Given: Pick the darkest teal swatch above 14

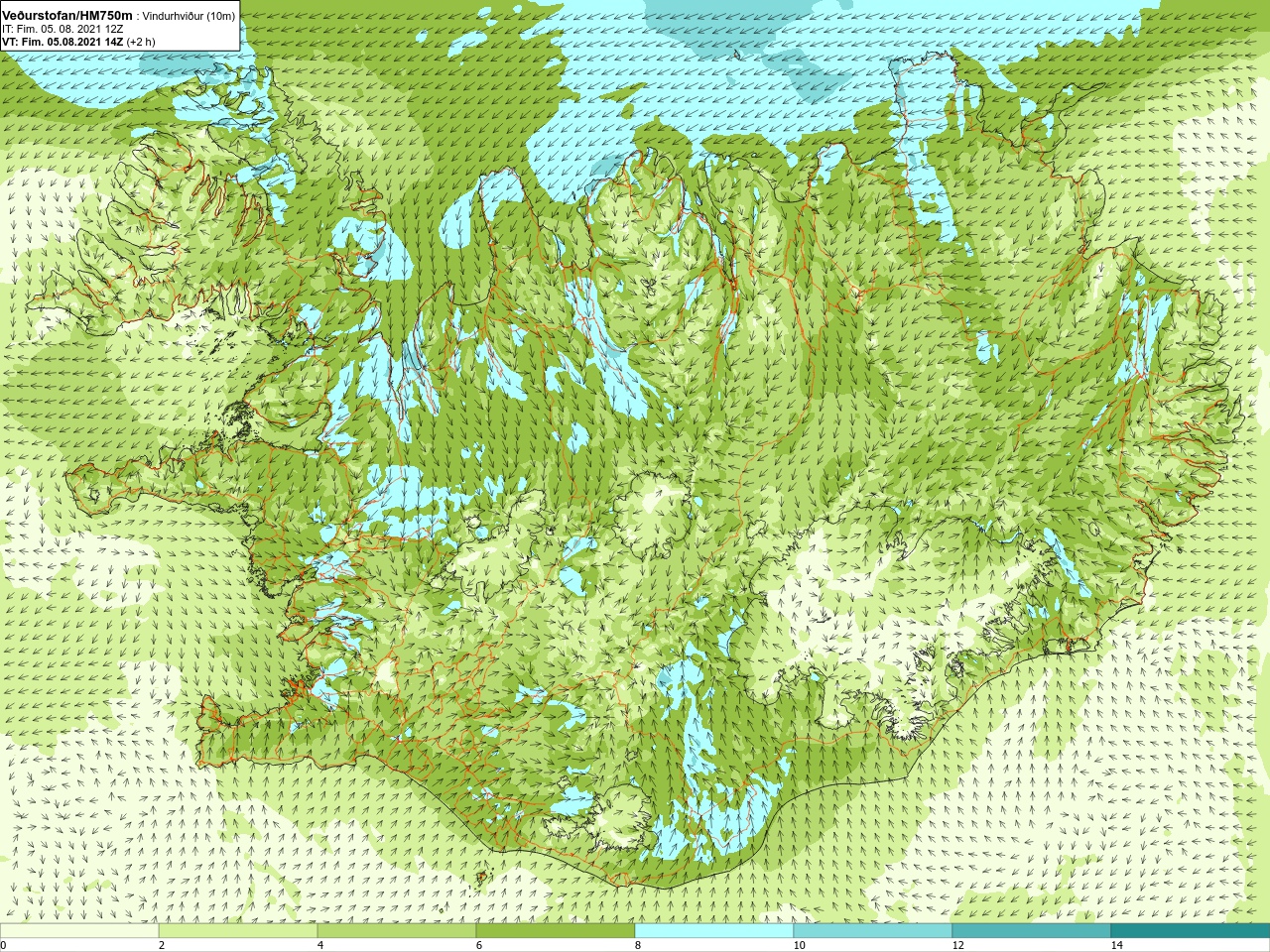Looking at the screenshot, I should pos(1191,931).
